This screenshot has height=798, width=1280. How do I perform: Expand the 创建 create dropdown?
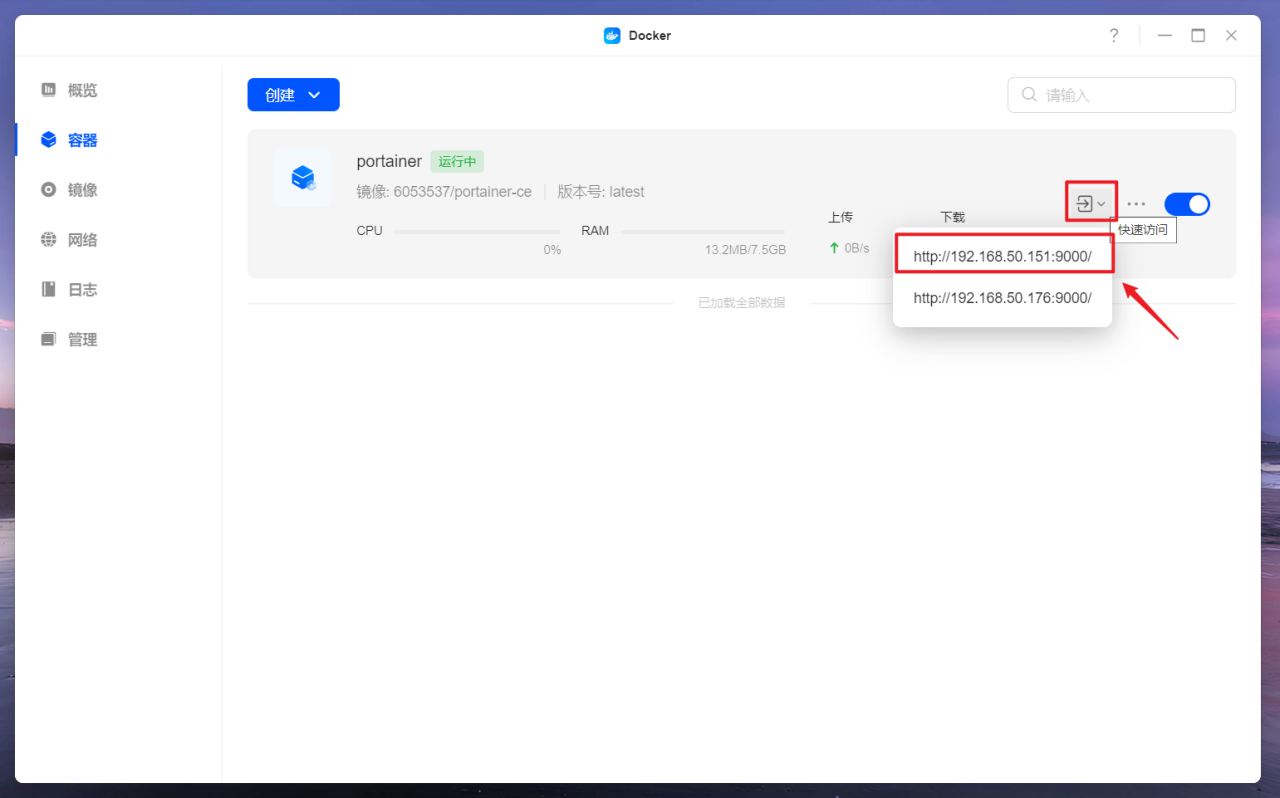[293, 94]
